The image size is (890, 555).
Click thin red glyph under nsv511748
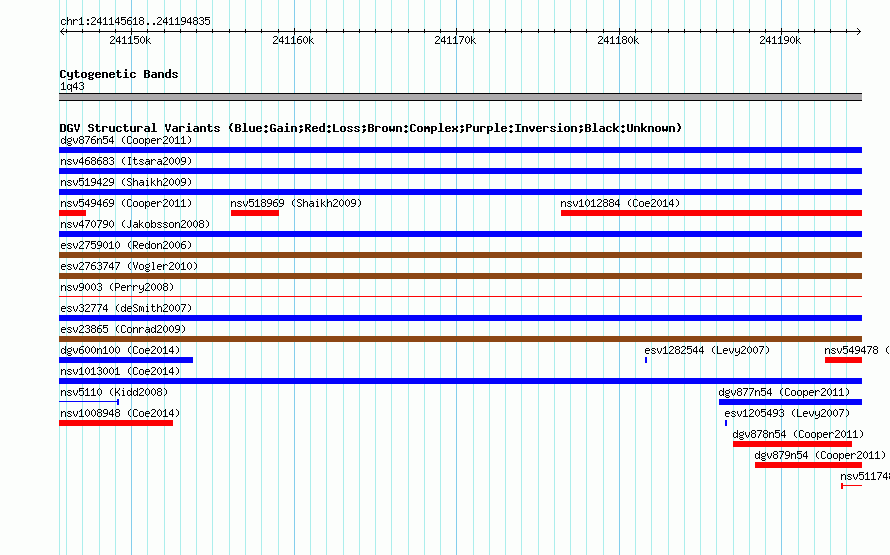(851, 486)
